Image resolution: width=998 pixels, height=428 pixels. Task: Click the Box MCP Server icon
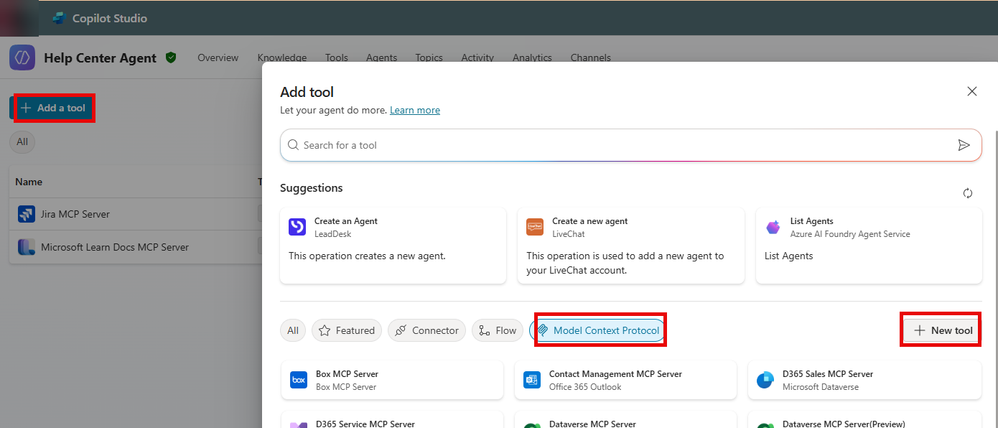[299, 380]
